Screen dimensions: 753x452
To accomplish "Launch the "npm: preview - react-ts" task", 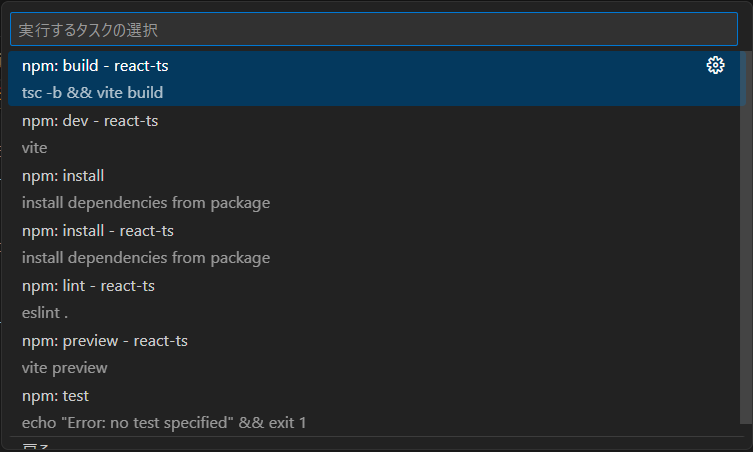I will pos(105,341).
